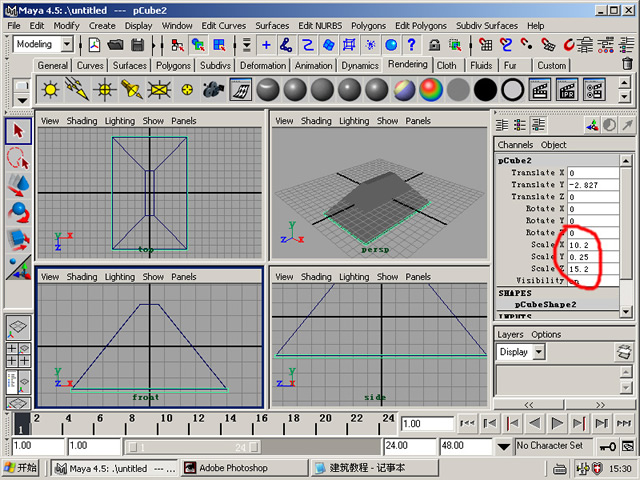640x480 pixels.
Task: Click the Translate Y value field
Action: (593, 185)
